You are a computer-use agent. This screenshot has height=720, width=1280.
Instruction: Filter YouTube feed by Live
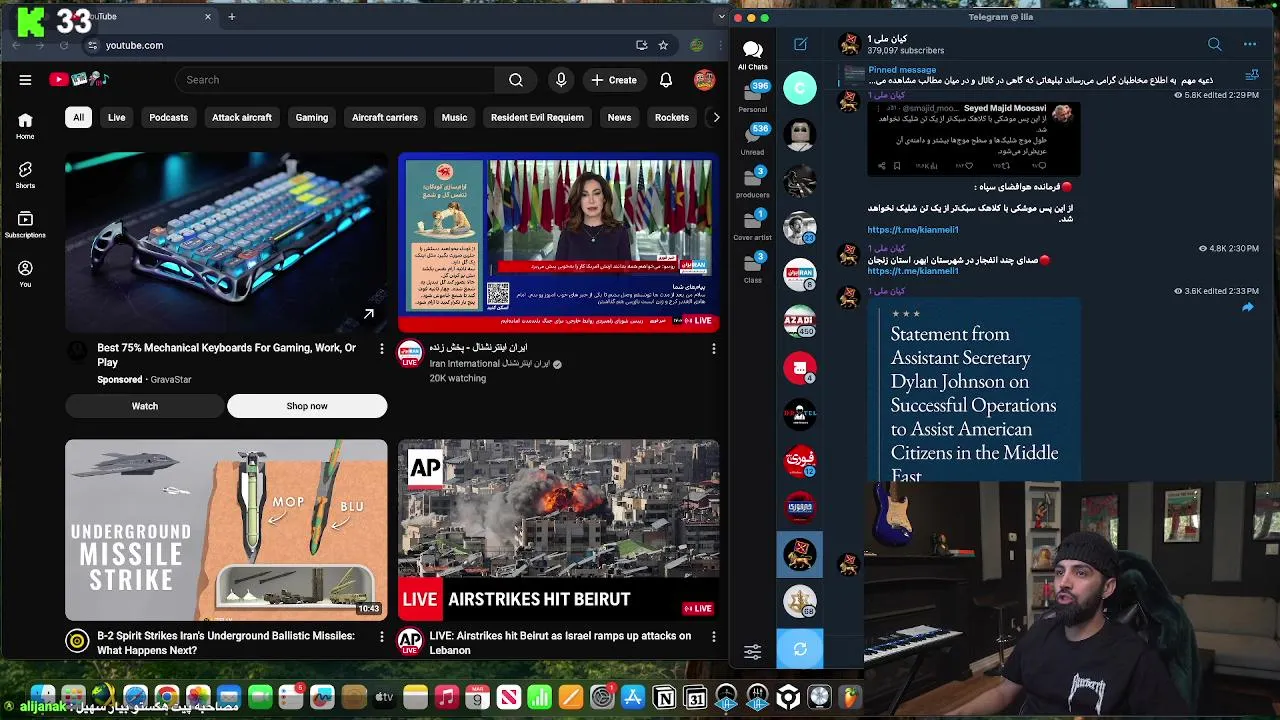tap(117, 117)
